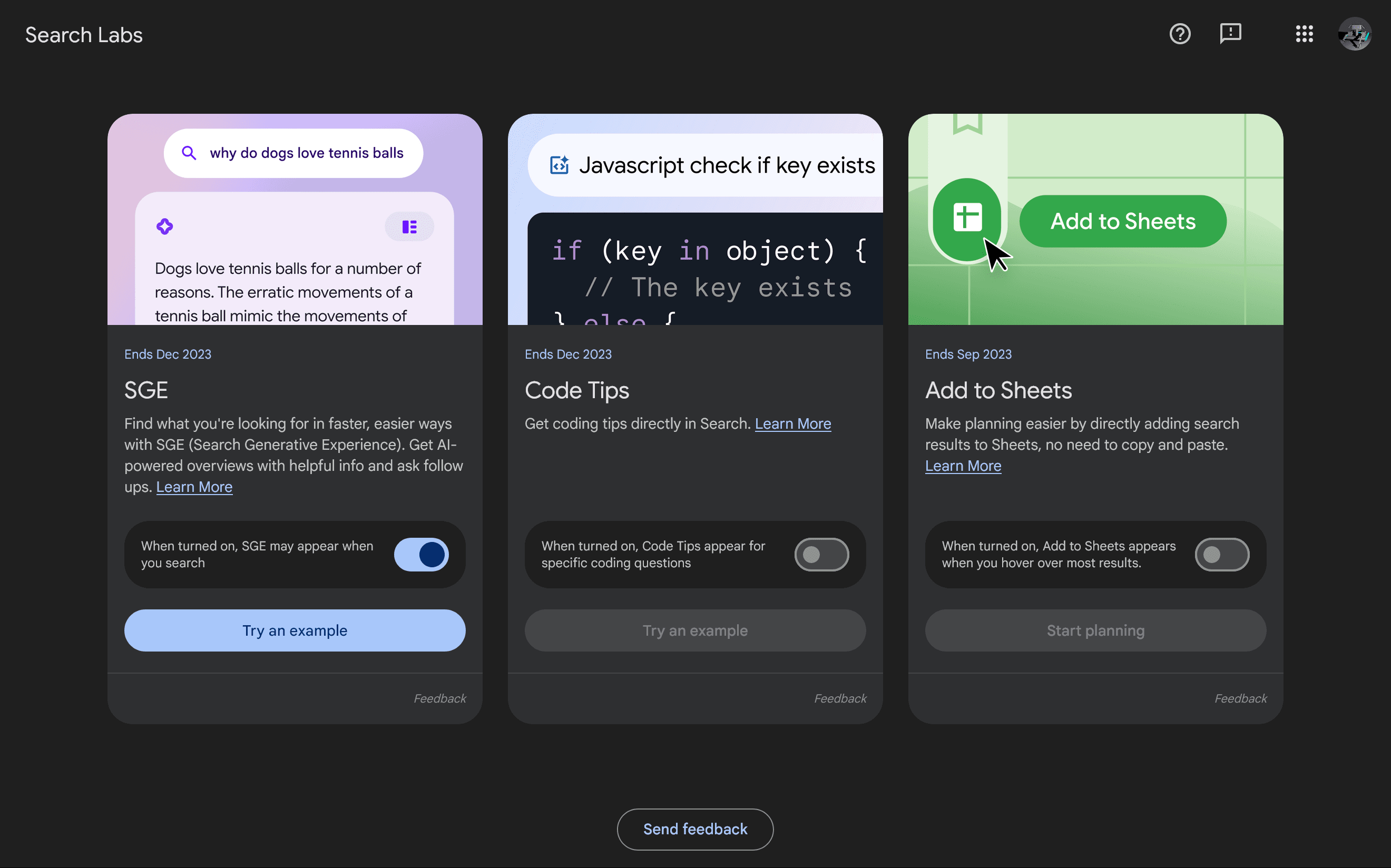Click the Code Tips card heading
This screenshot has width=1391, height=868.
(576, 390)
